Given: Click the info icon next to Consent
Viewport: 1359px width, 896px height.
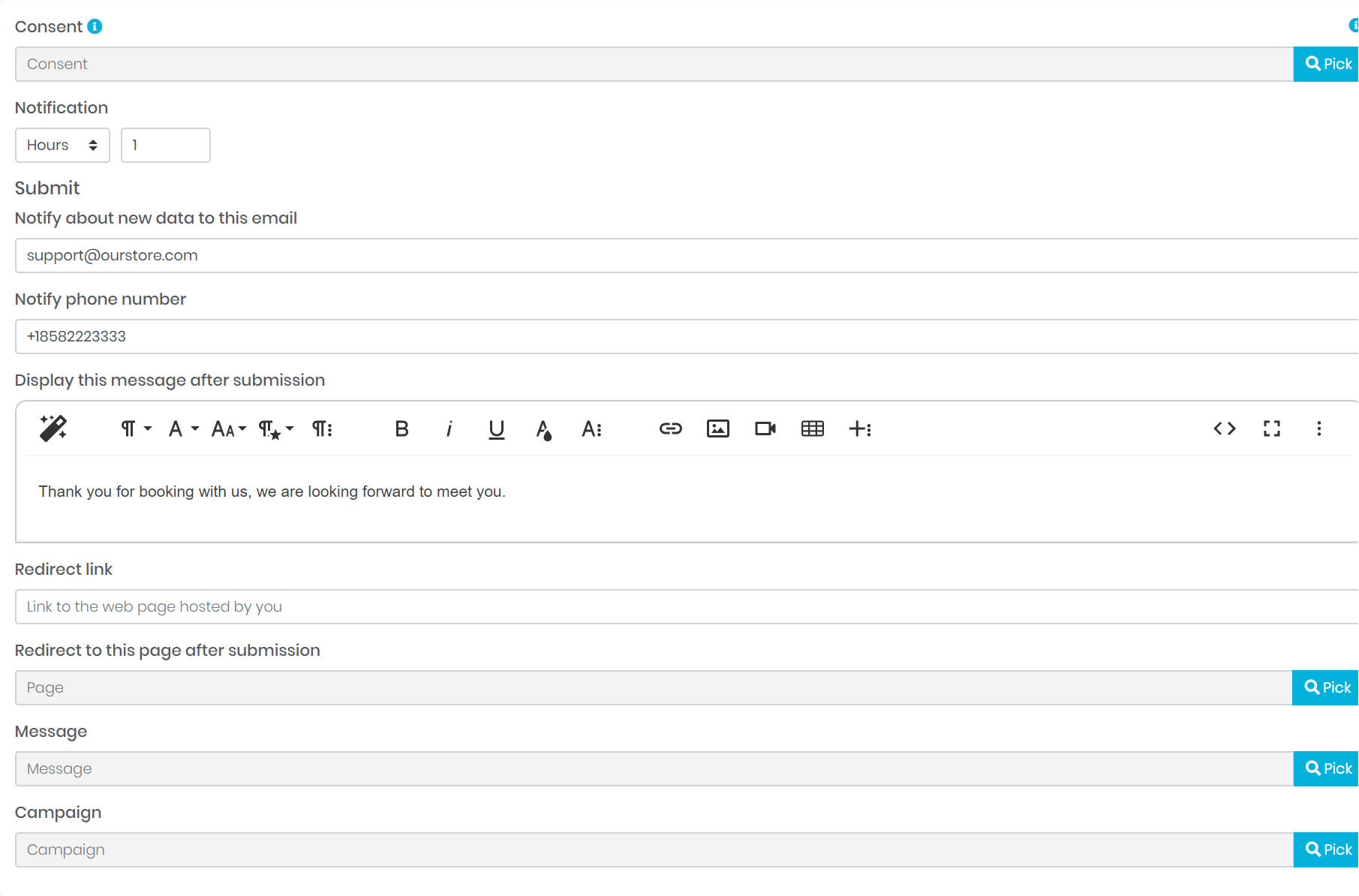Looking at the screenshot, I should coord(94,26).
